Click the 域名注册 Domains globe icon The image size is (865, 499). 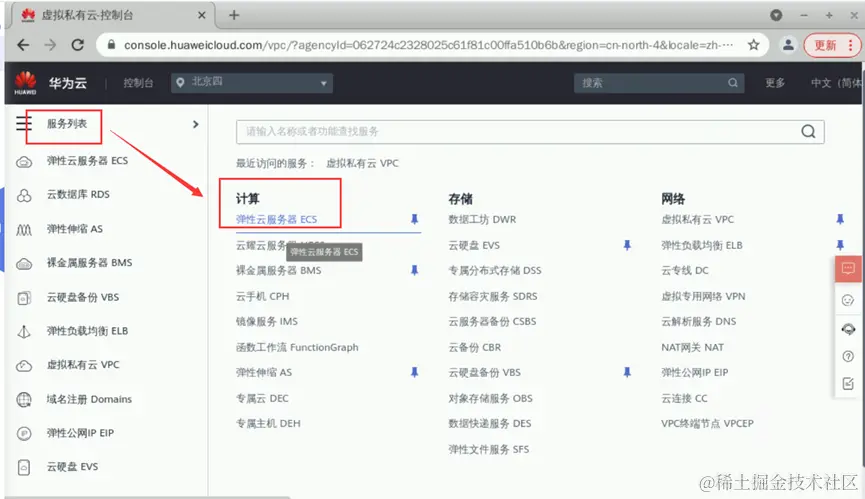point(24,399)
